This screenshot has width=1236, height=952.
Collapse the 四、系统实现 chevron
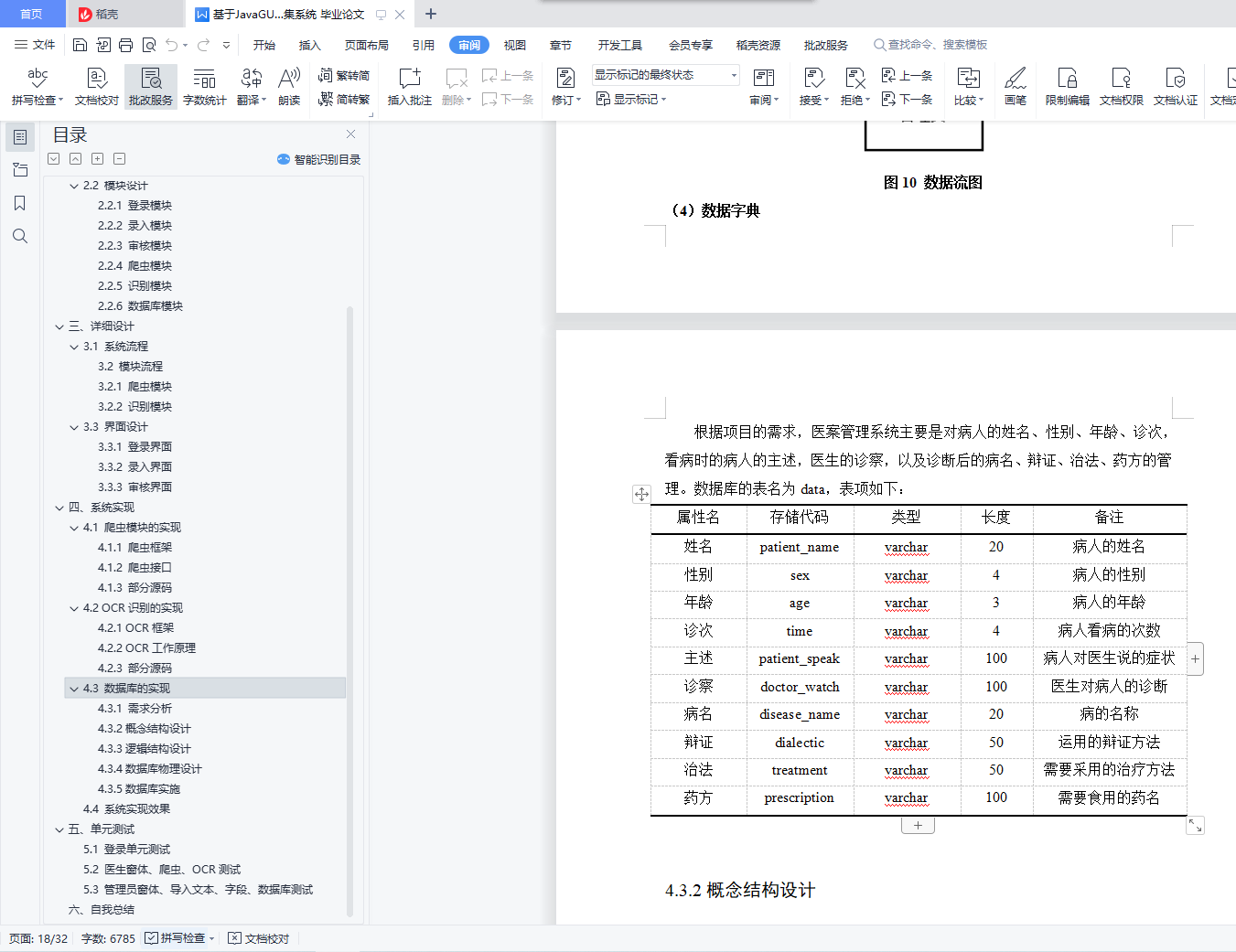[x=59, y=508]
